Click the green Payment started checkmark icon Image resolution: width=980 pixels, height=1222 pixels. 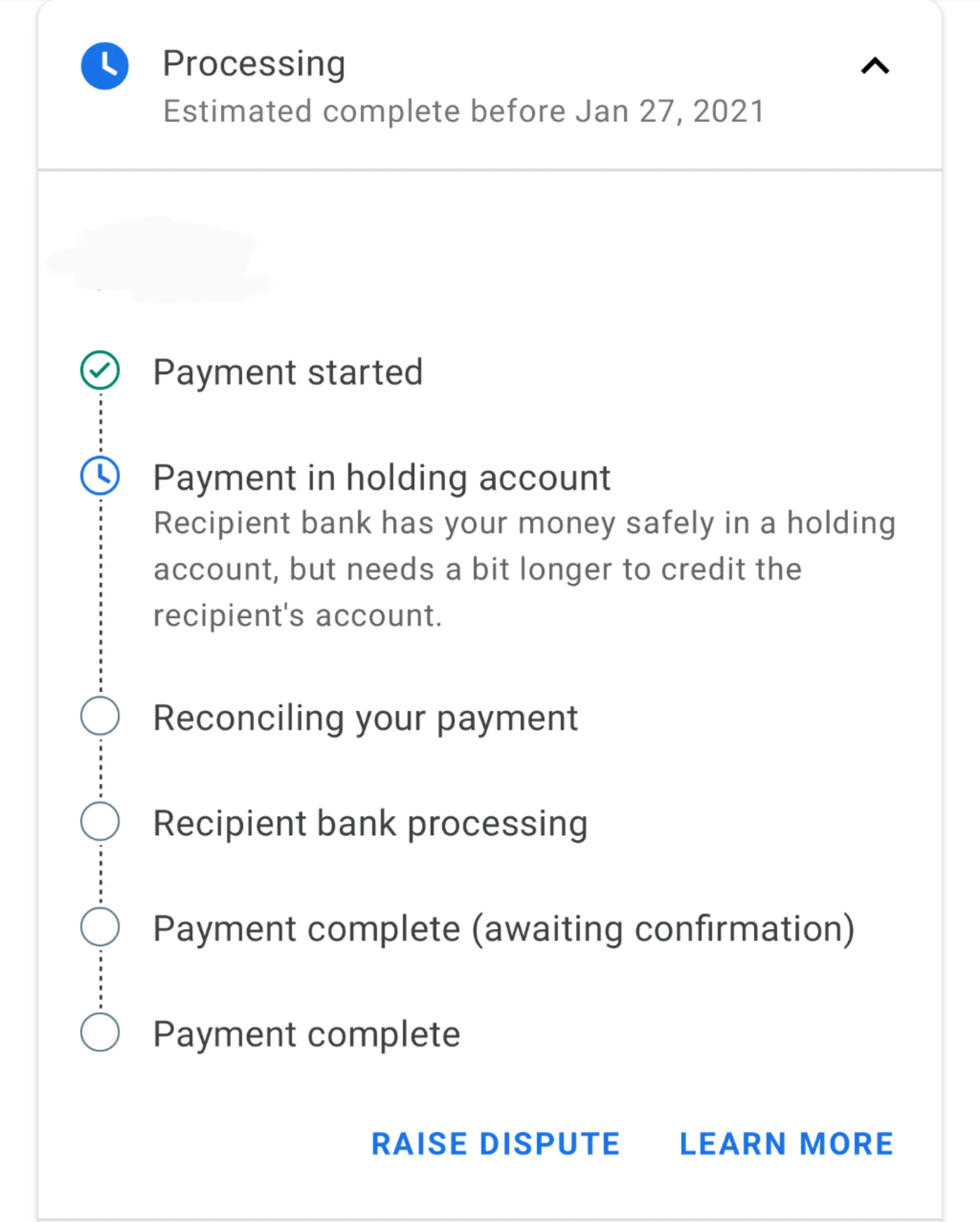[x=100, y=371]
